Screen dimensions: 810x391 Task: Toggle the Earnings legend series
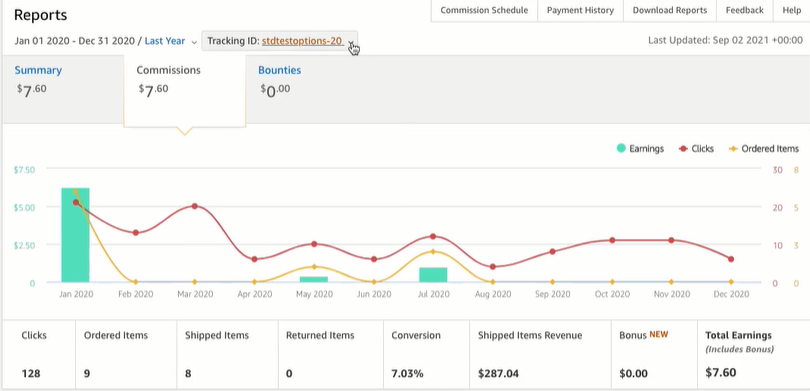tap(640, 149)
